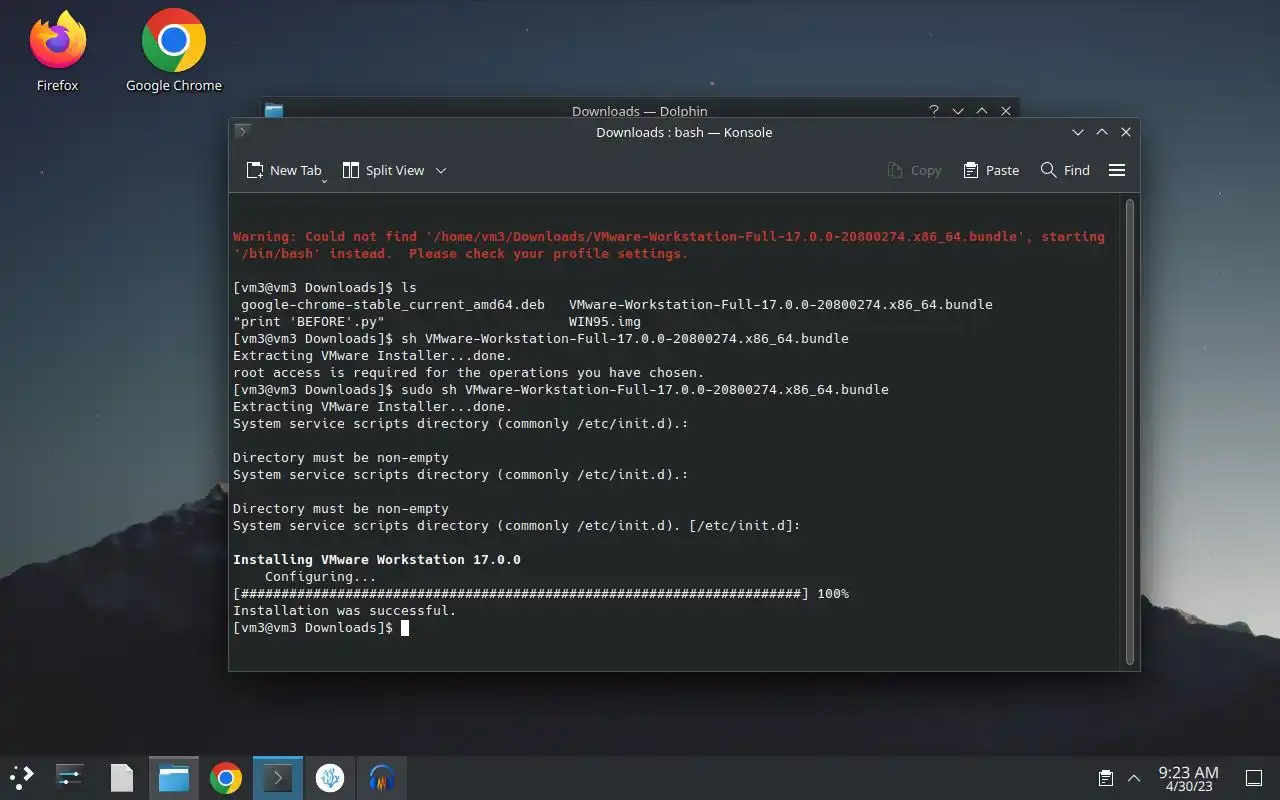
Task: Click Show Desktop button in panel
Action: [1253, 778]
